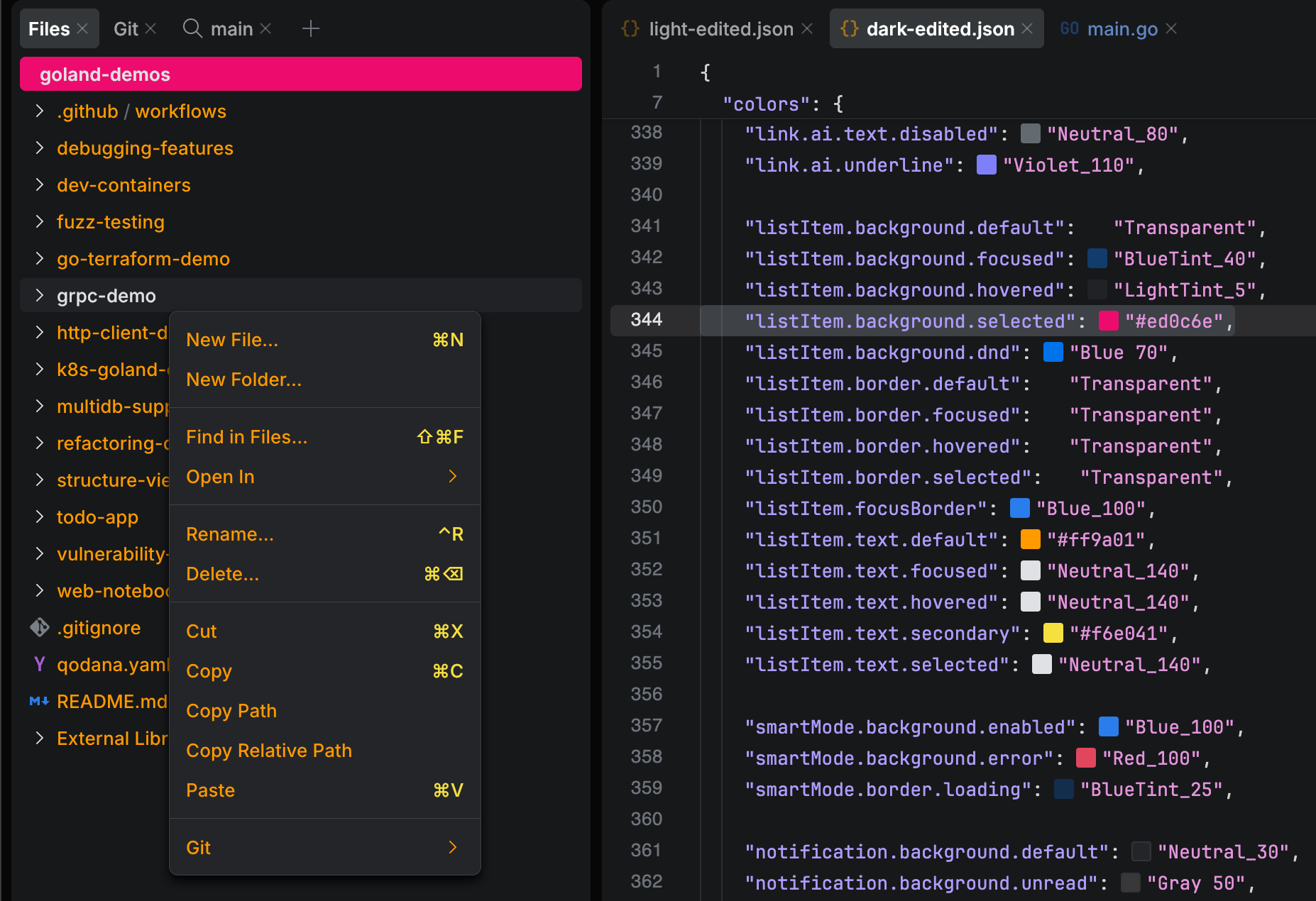Open the Git submenu in the context menu
1316x901 pixels.
point(198,847)
